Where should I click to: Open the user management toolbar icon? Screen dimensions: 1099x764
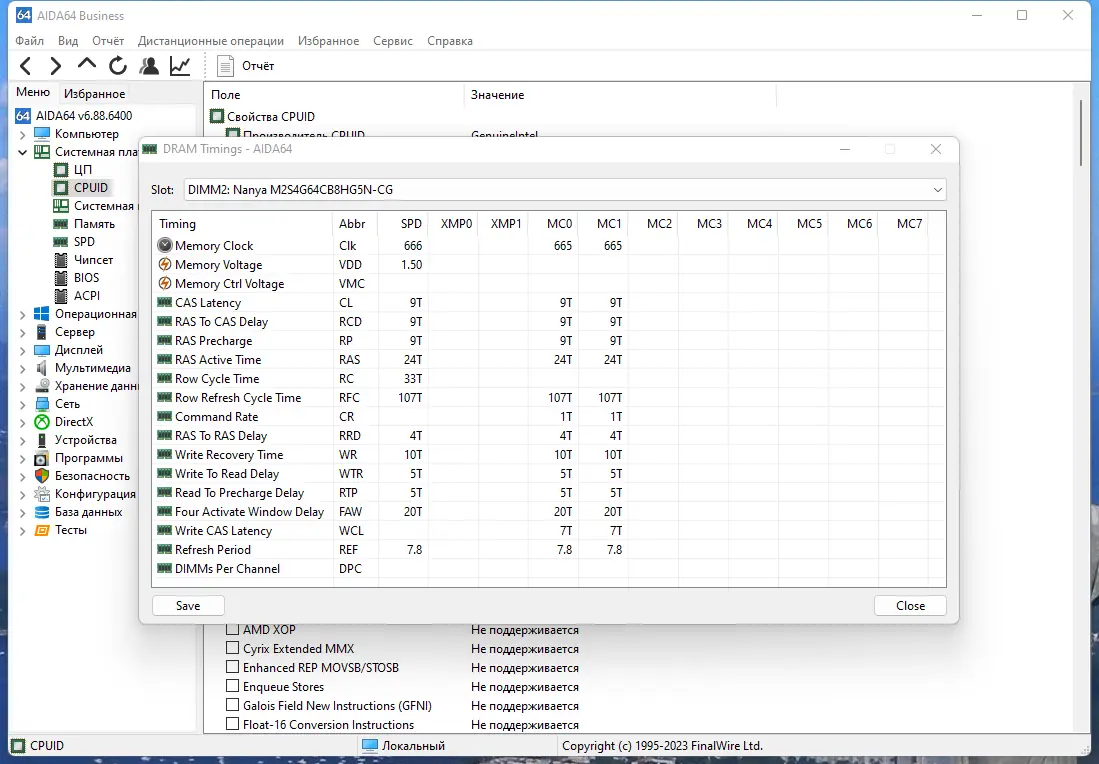pos(149,66)
